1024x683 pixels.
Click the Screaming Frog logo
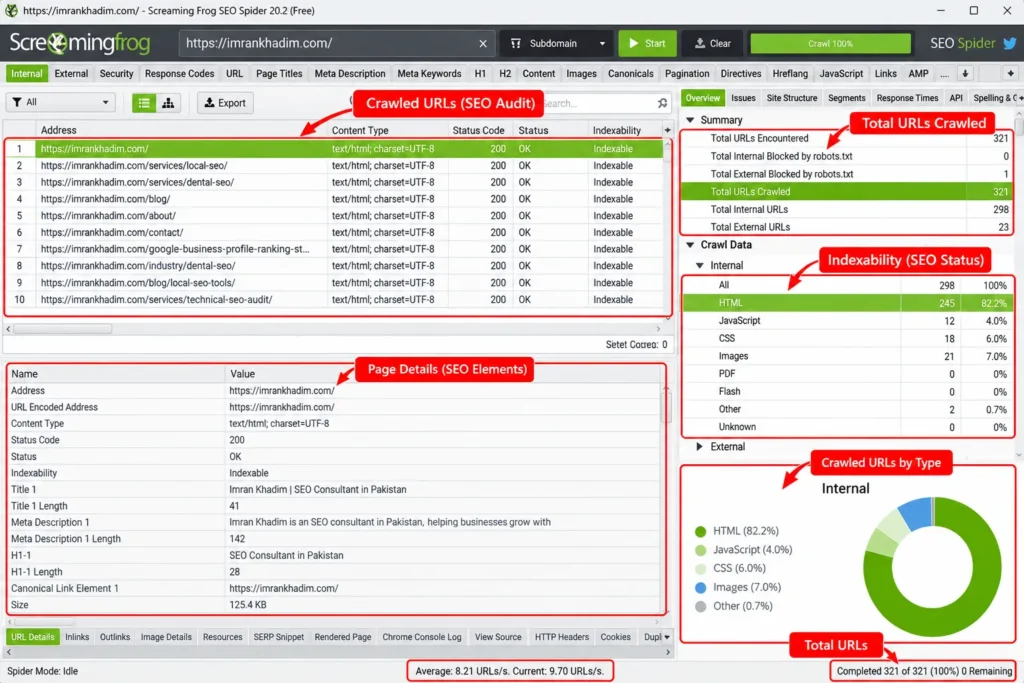coord(80,44)
